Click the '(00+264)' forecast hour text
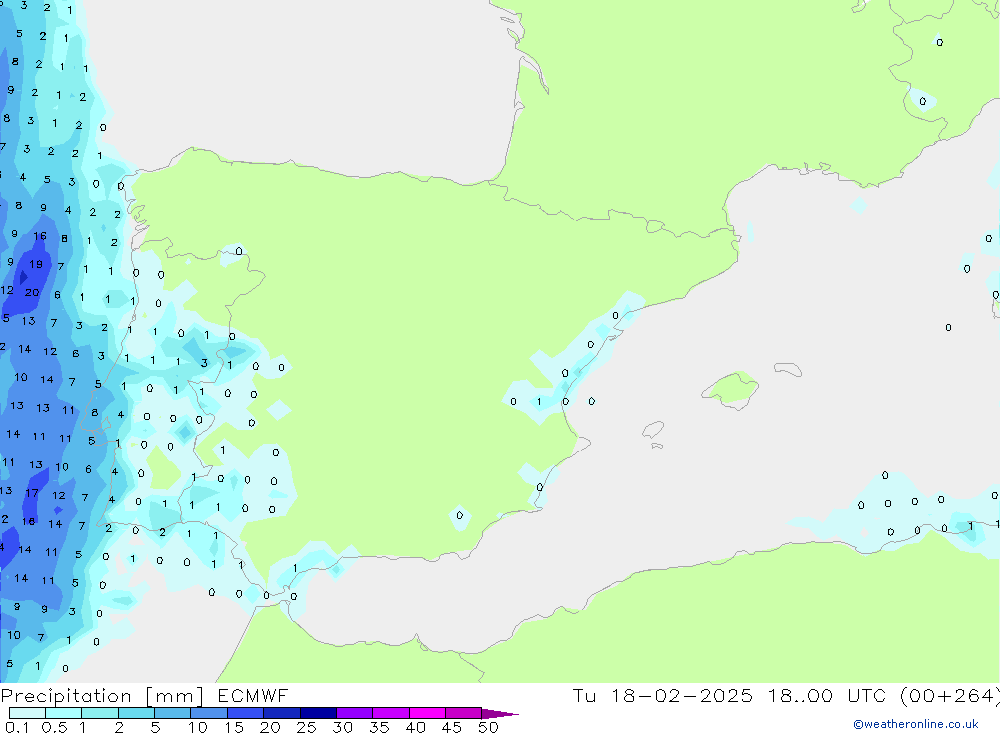The image size is (1000, 733). pos(949,695)
